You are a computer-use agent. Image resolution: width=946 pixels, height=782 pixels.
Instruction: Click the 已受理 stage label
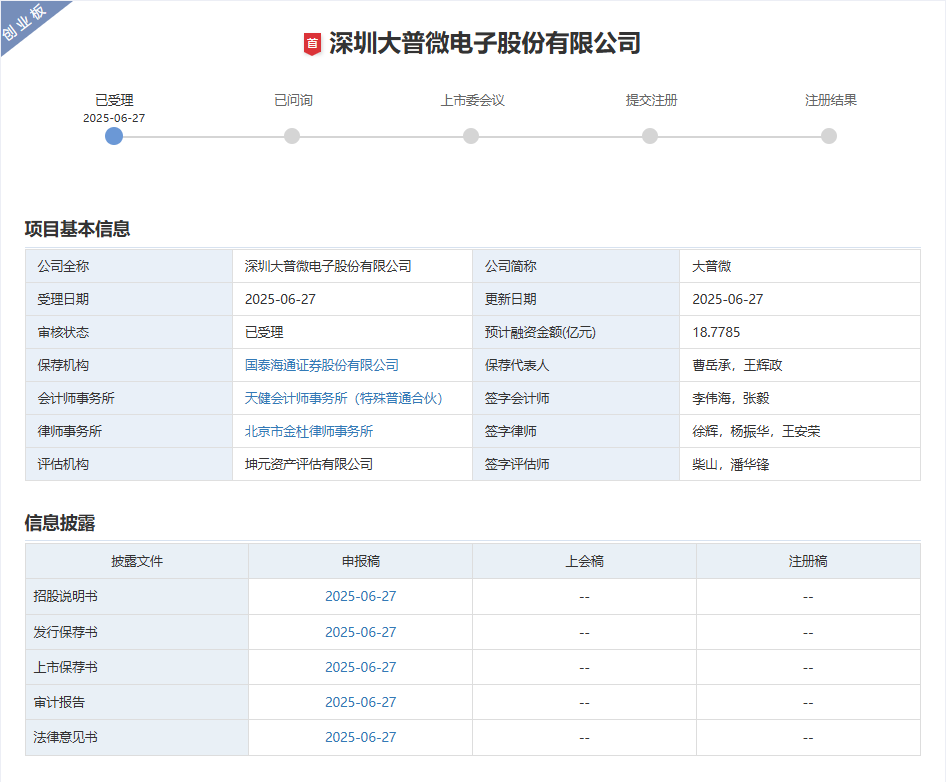114,100
